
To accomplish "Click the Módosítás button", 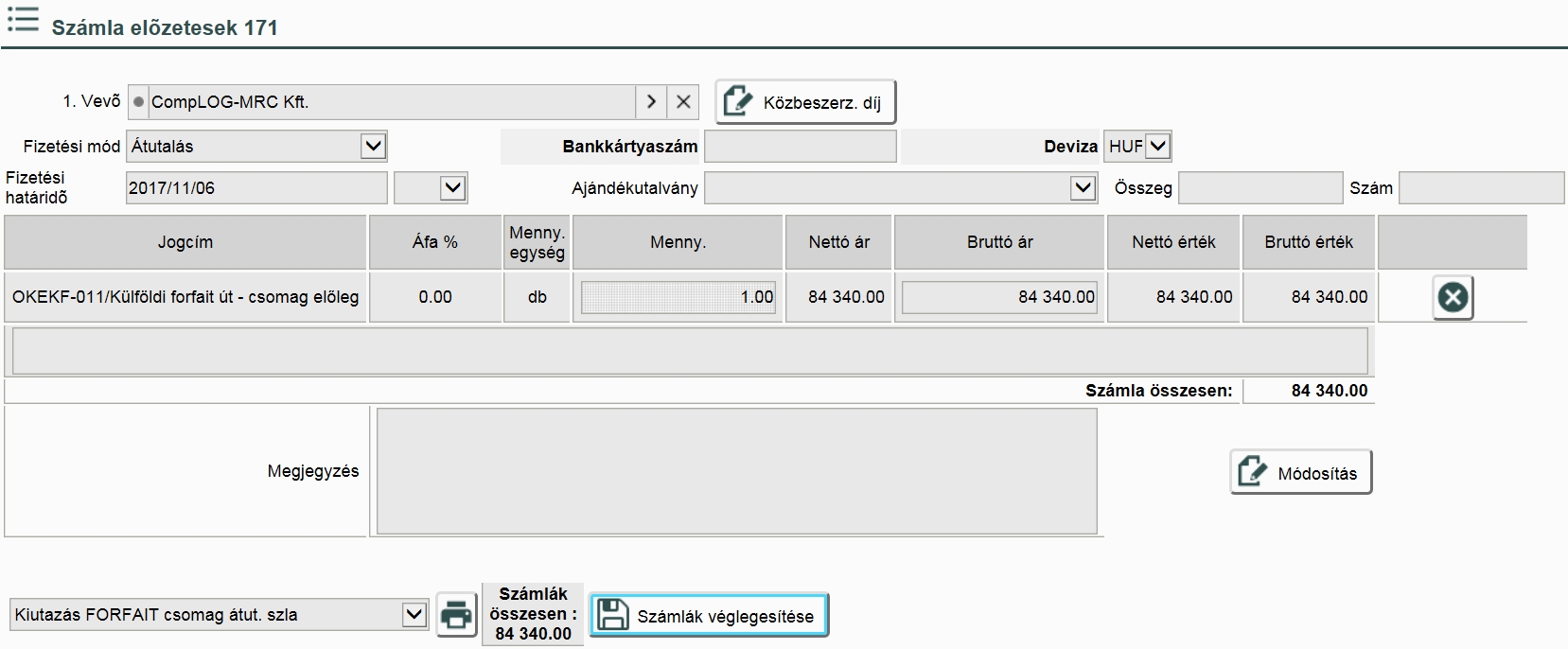I will (x=1300, y=472).
